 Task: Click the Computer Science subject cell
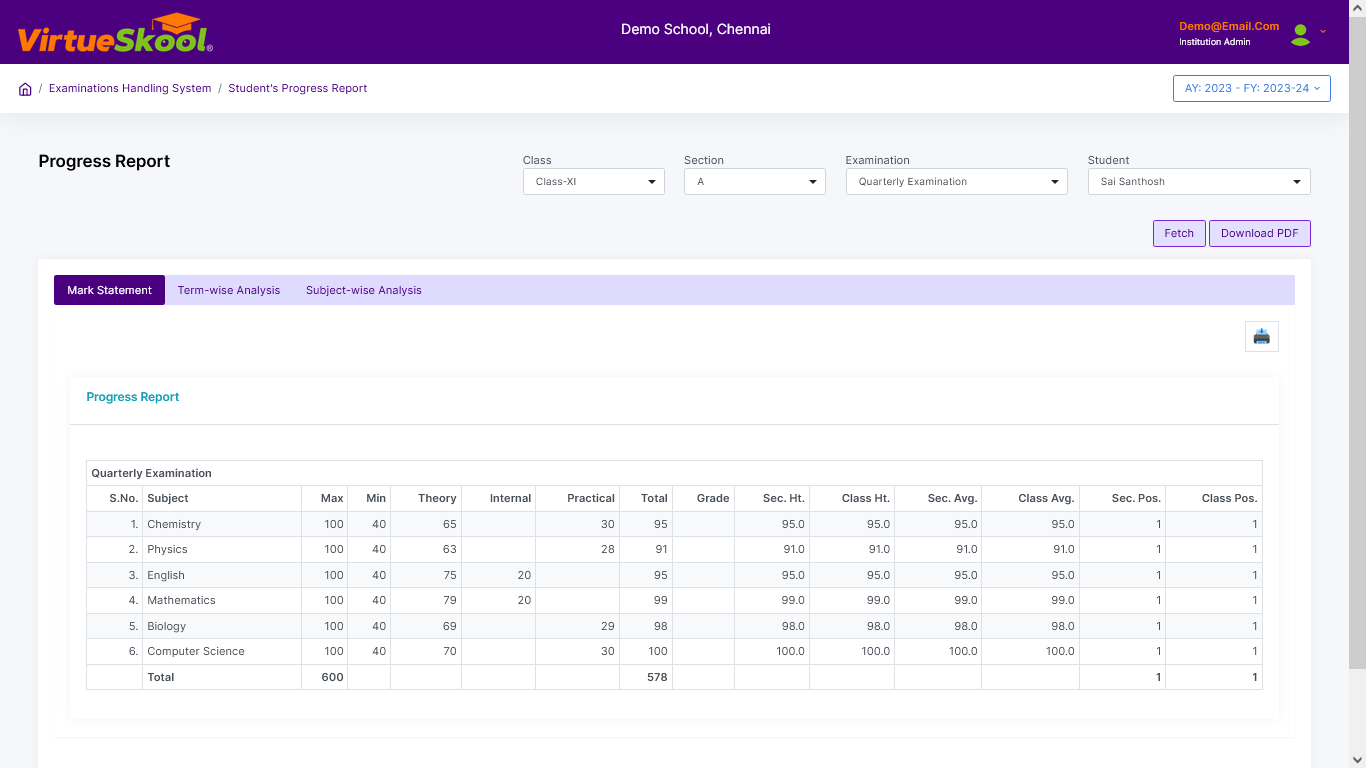click(x=222, y=651)
